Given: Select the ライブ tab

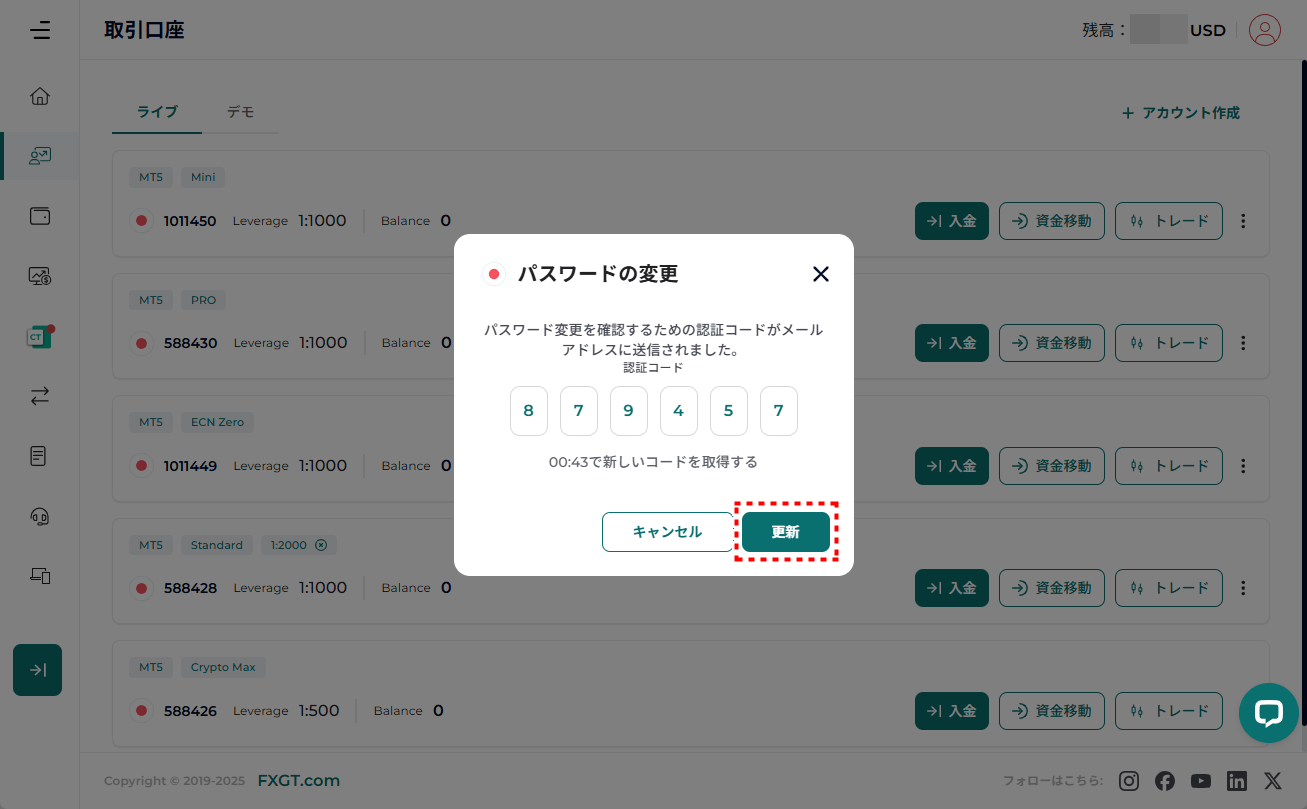Looking at the screenshot, I should 157,112.
